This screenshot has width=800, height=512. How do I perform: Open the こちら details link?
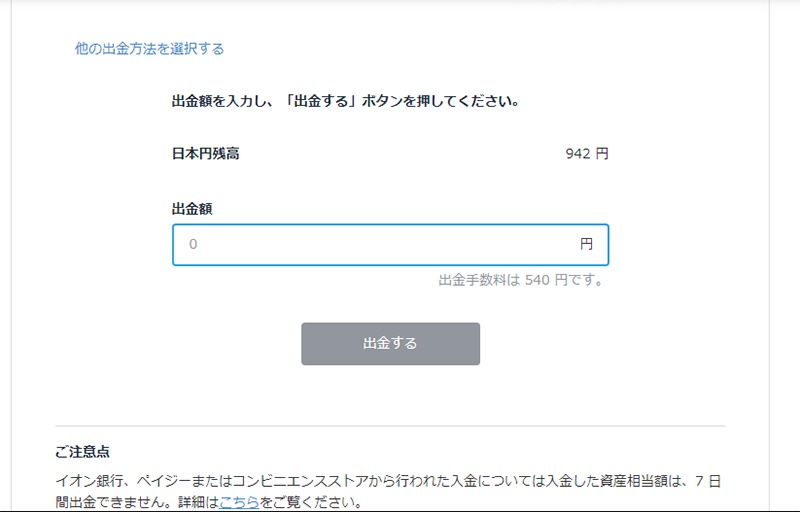coord(239,502)
